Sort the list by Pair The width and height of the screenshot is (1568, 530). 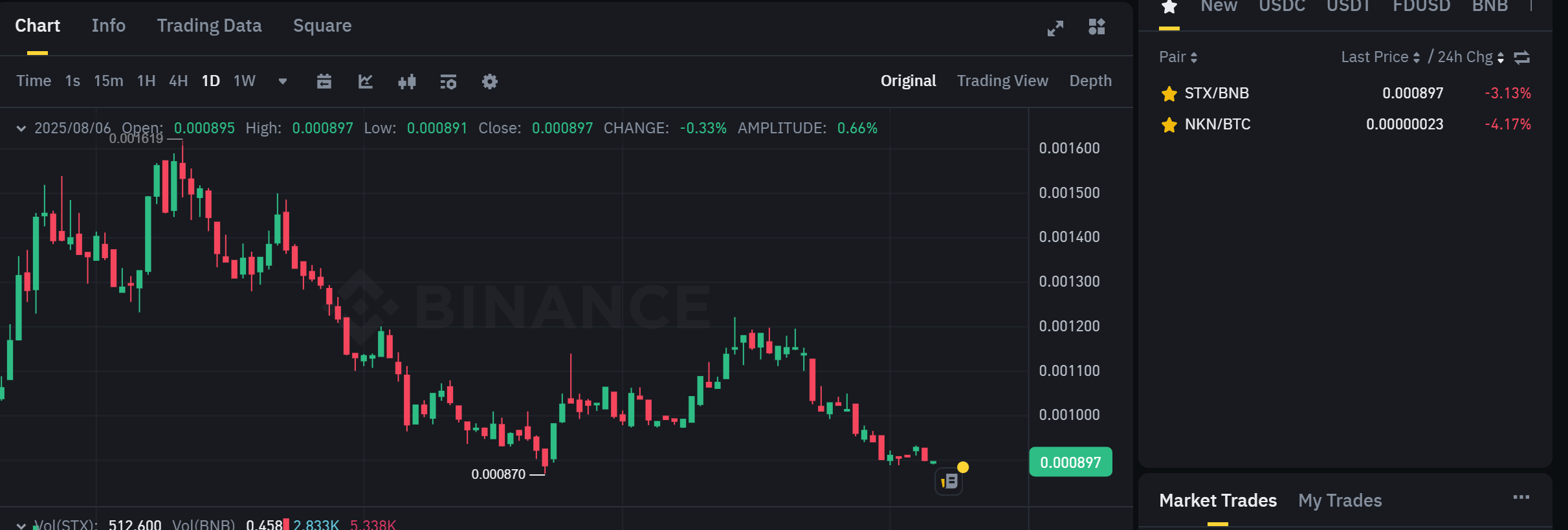[1178, 57]
